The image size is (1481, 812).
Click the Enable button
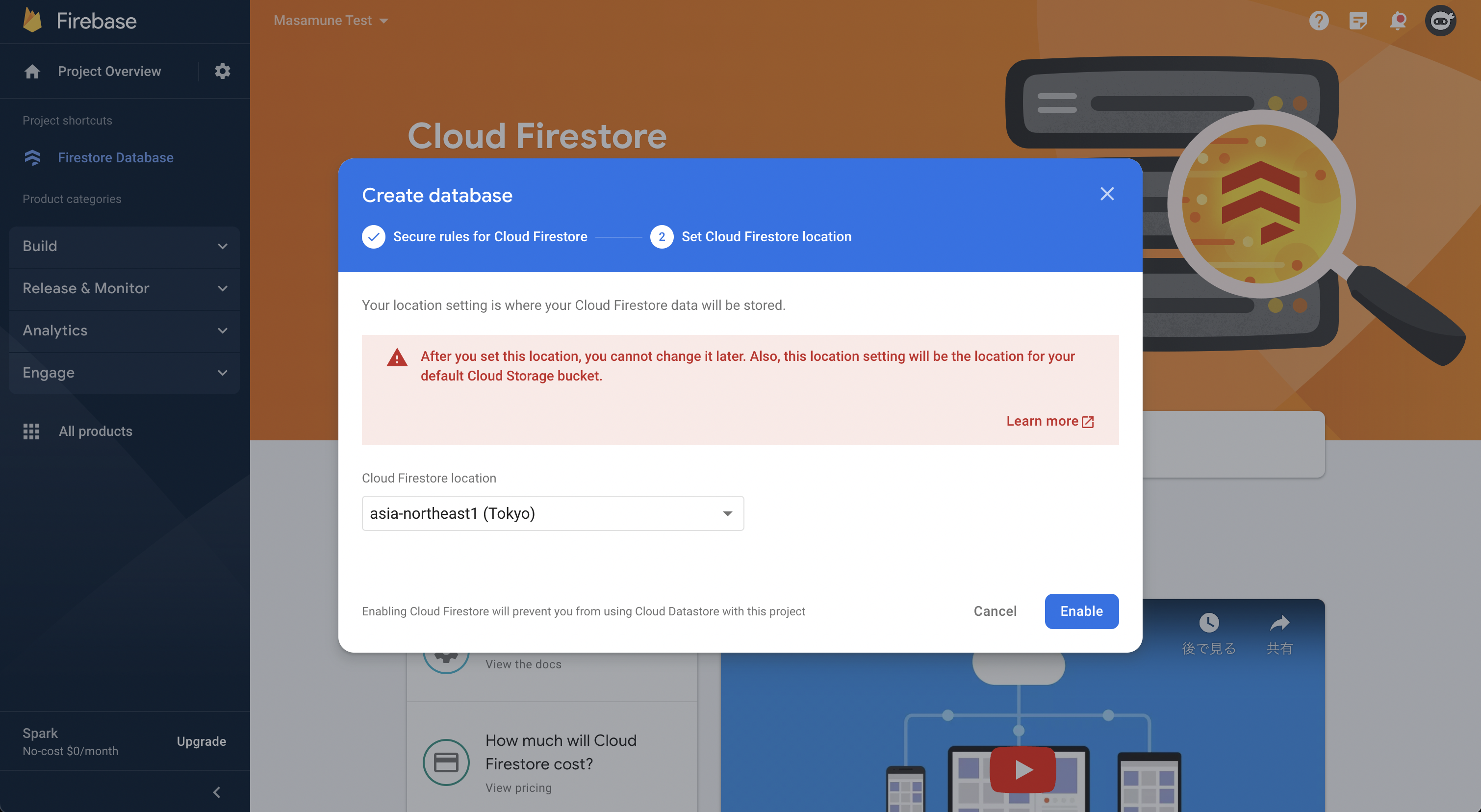point(1081,611)
